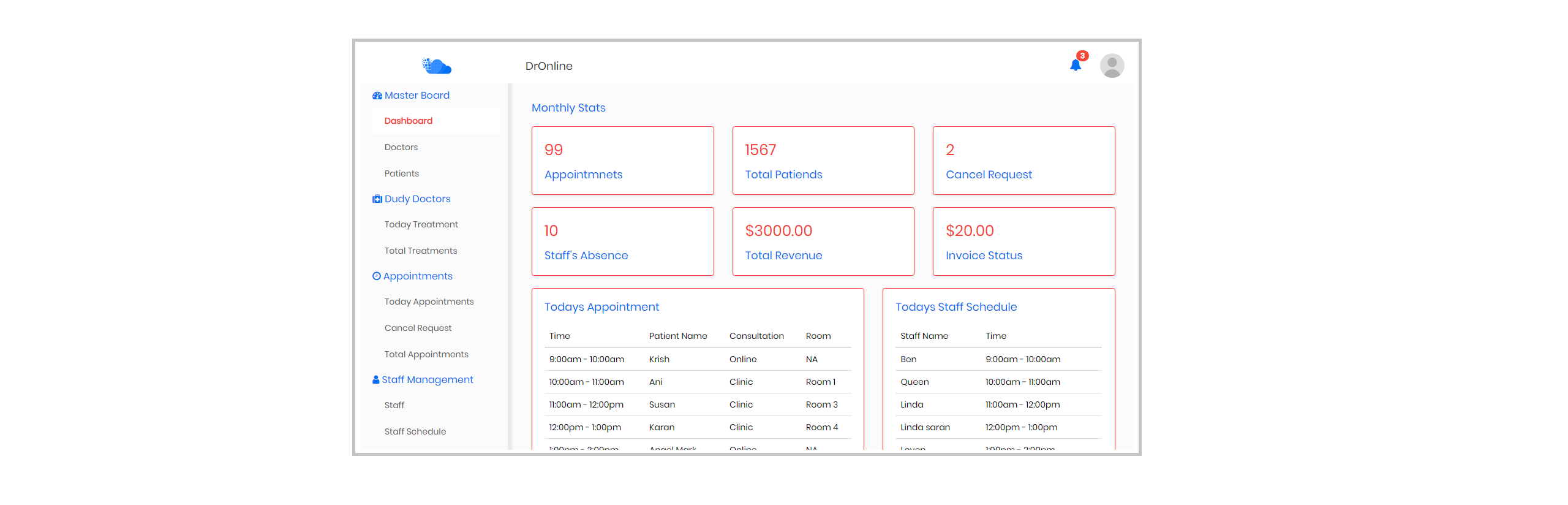Click Queen's 10:00am - 11:00am time cell

coord(1023,382)
